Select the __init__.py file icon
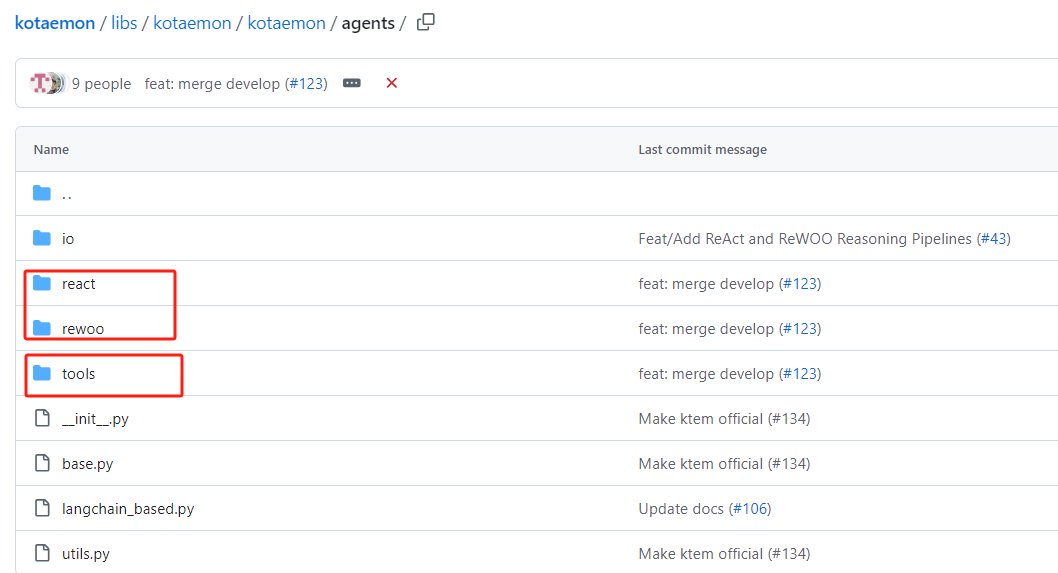The image size is (1058, 573). 42,418
